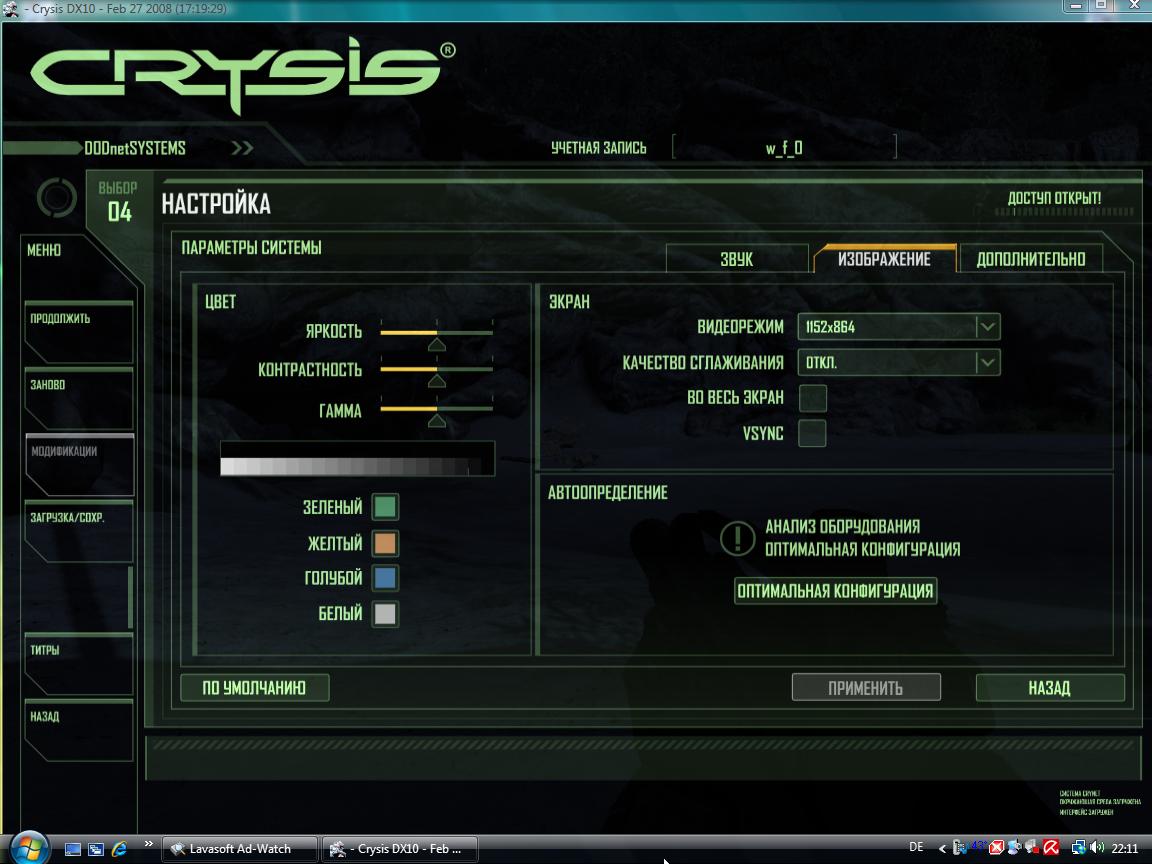Click the 43° temperature tray icon
The height and width of the screenshot is (864, 1152).
point(979,846)
